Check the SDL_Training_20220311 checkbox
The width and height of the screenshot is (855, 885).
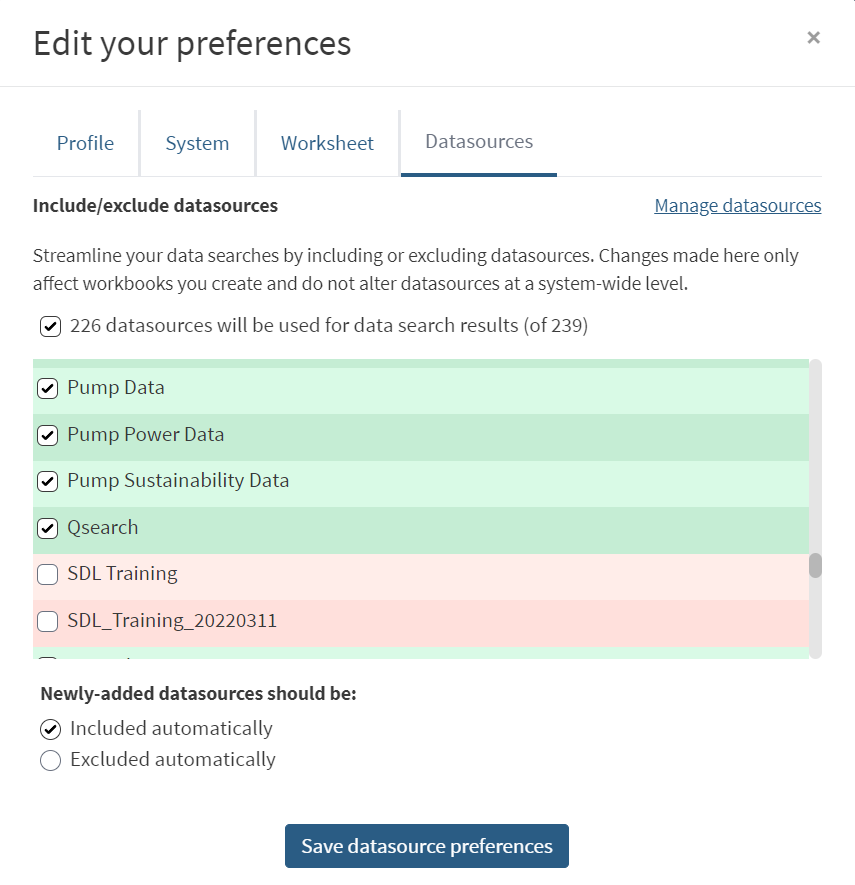click(47, 621)
